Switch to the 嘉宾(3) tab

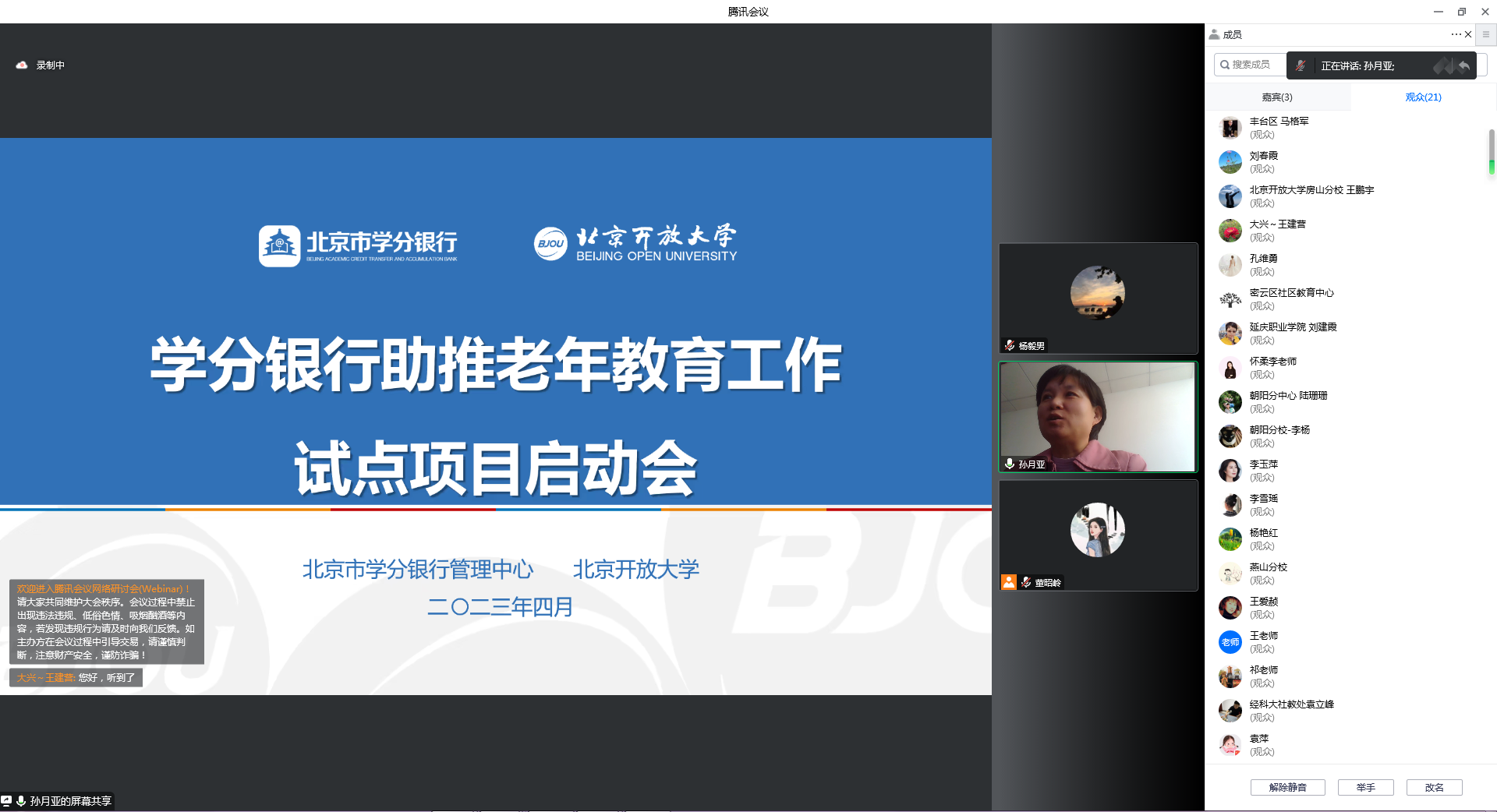(x=1277, y=97)
